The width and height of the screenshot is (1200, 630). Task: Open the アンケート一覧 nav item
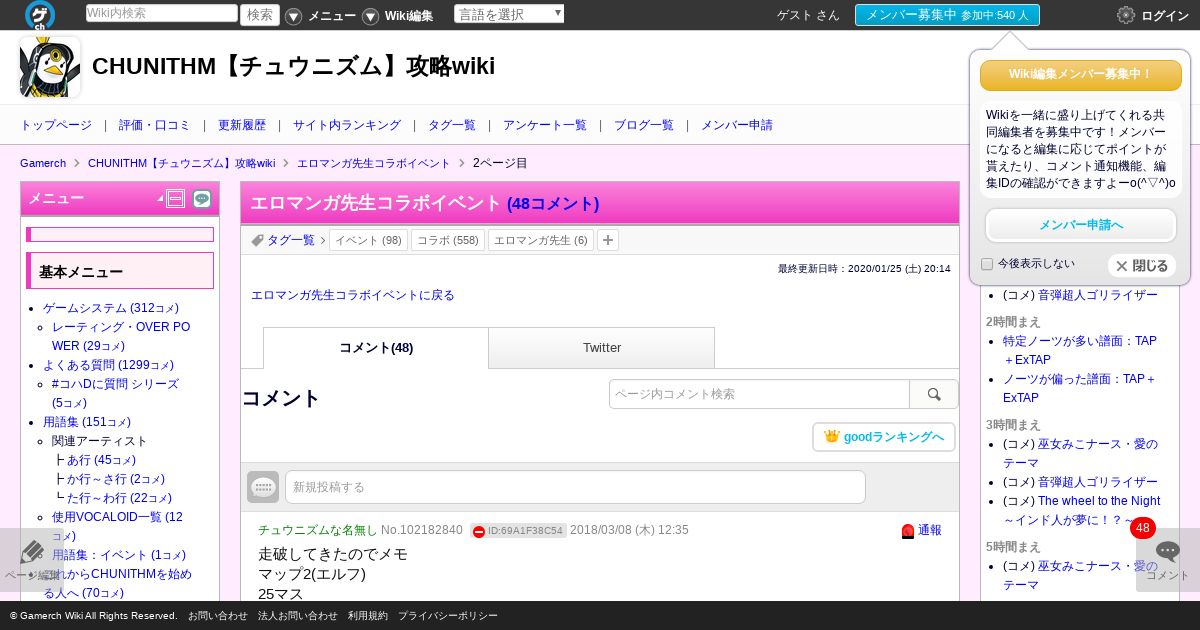coord(545,125)
